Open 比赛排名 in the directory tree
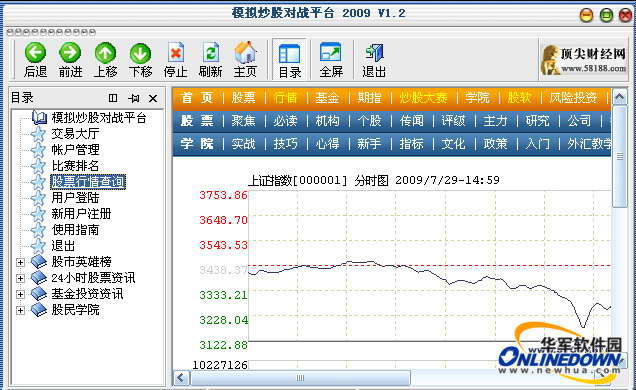 click(75, 166)
